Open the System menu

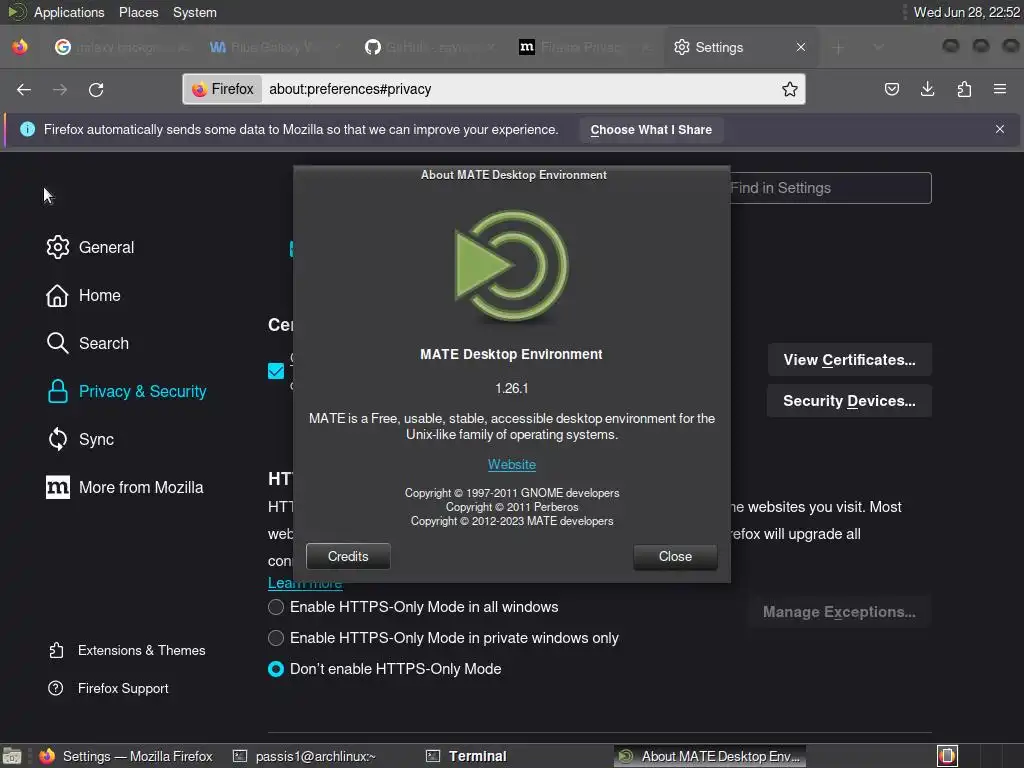pyautogui.click(x=195, y=12)
